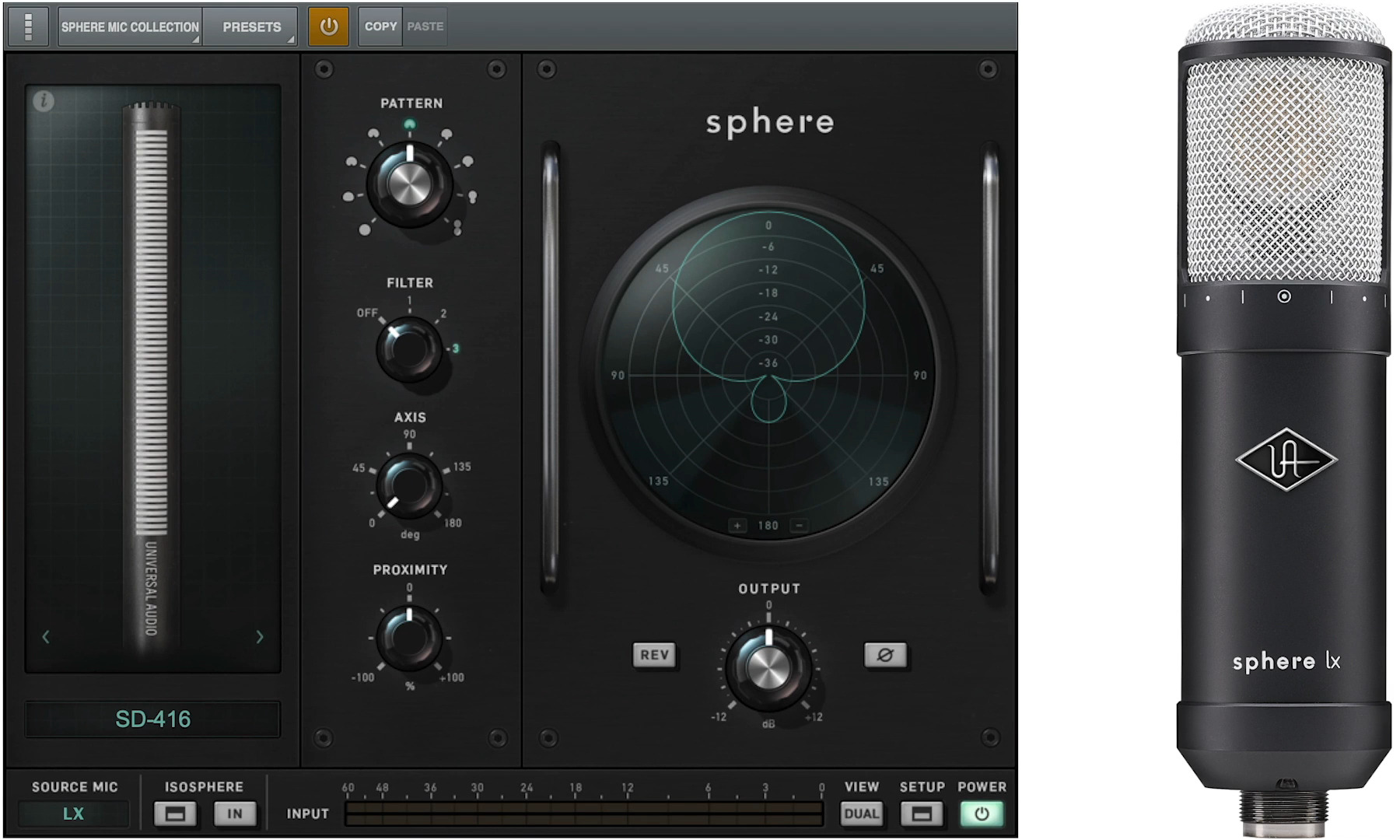1400x840 pixels.
Task: Click the ISOSPHERE selector button with rectangle icon
Action: pyautogui.click(x=175, y=814)
